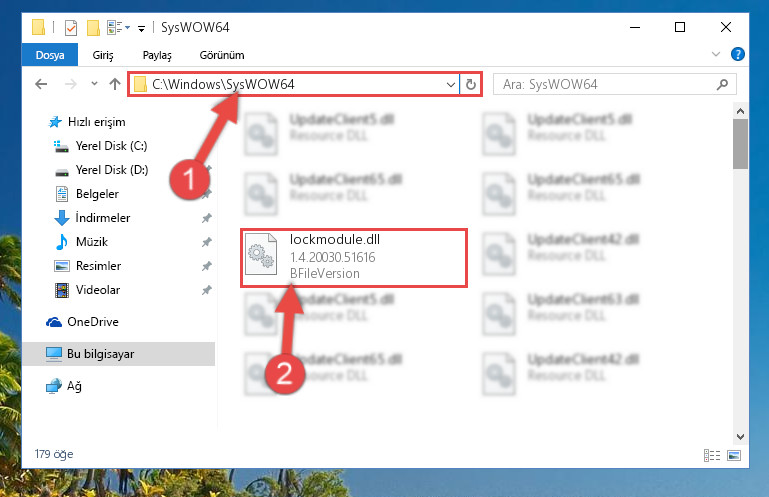Switch to large icons view in status bar
The width and height of the screenshot is (769, 497).
click(x=734, y=455)
